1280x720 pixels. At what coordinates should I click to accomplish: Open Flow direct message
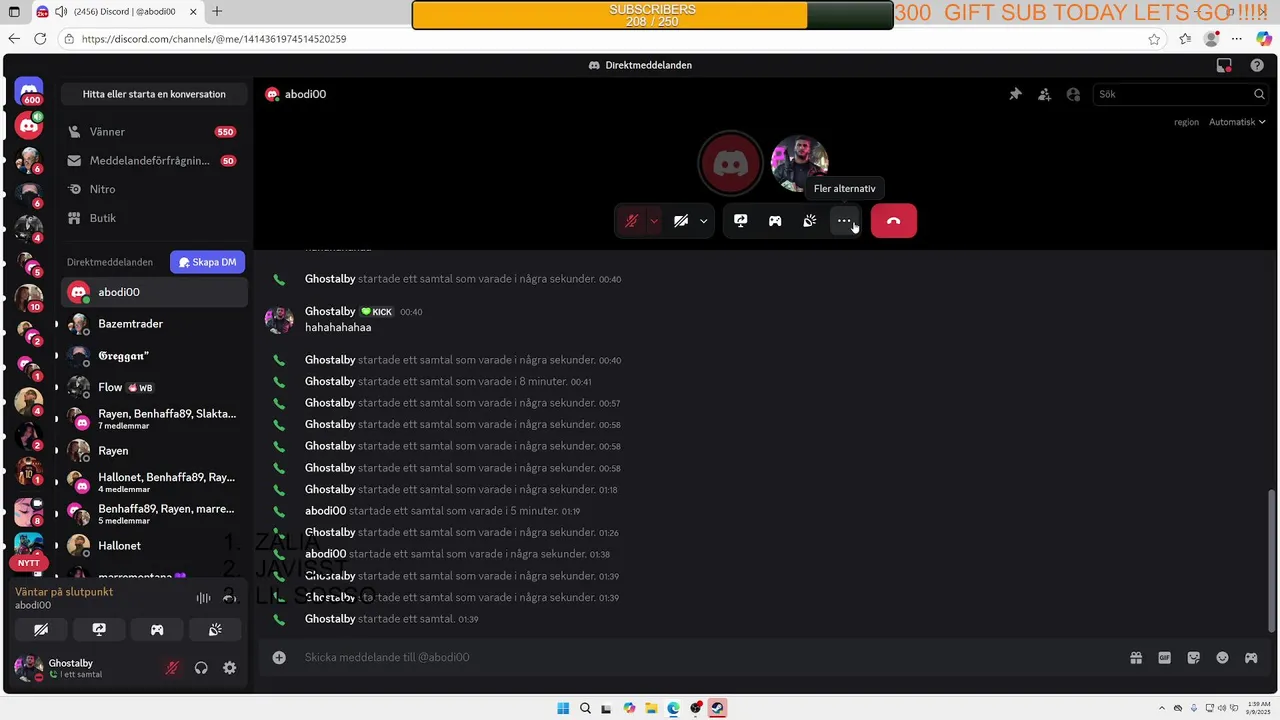coord(154,387)
